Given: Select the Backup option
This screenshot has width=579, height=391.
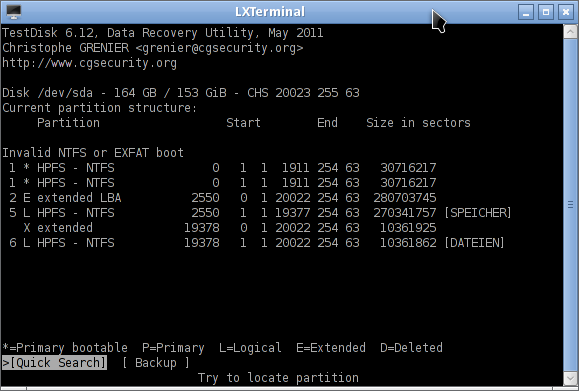Looking at the screenshot, I should tap(155, 363).
